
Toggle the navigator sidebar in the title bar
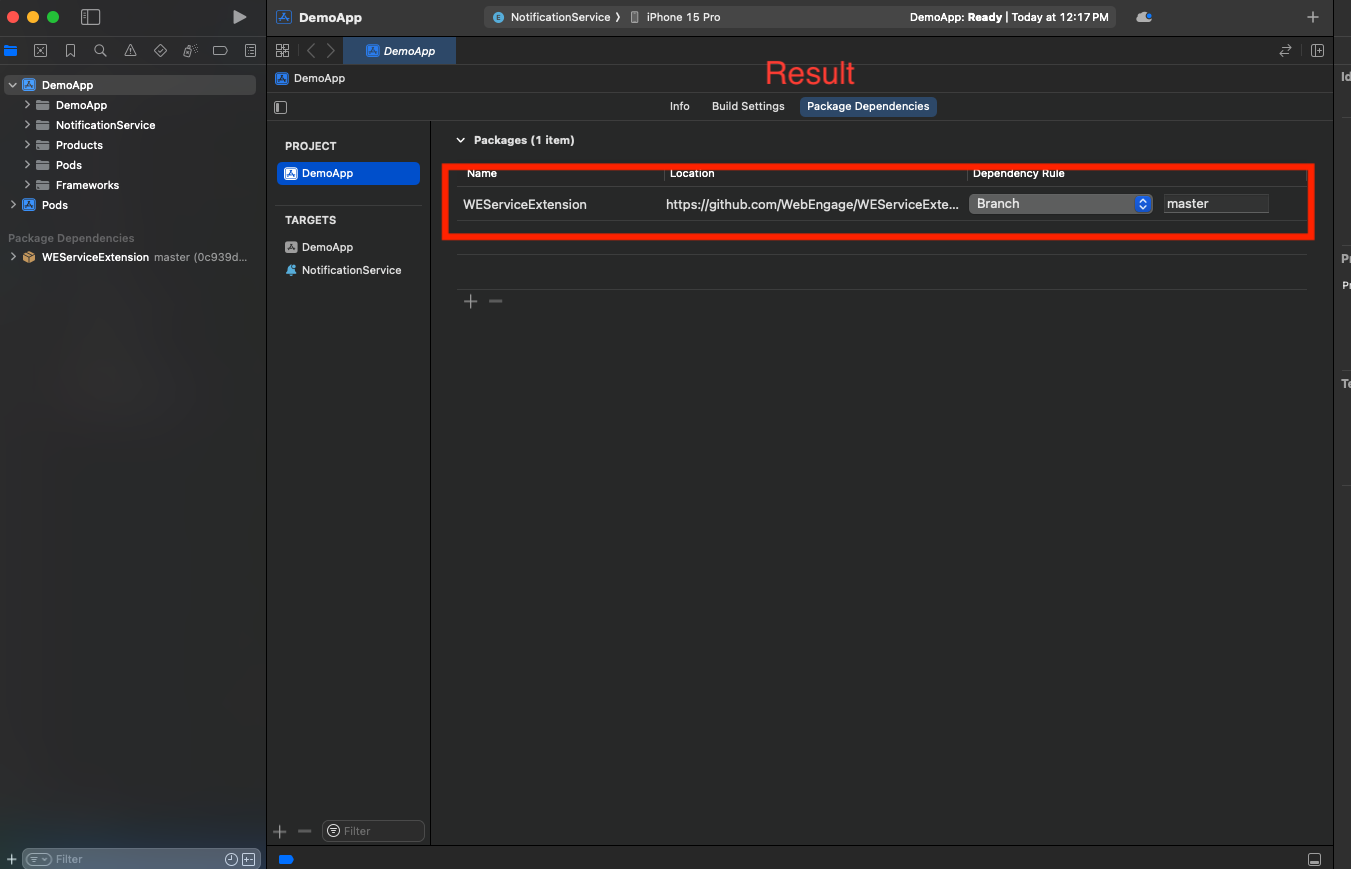click(x=91, y=17)
